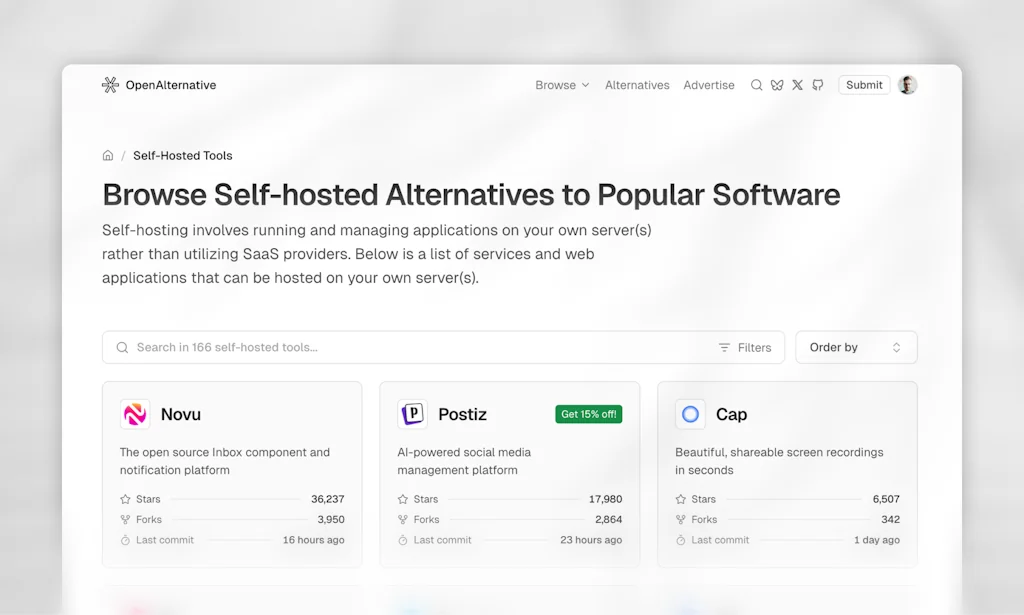Image resolution: width=1024 pixels, height=615 pixels.
Task: Open search via the magnifier icon
Action: 757,85
